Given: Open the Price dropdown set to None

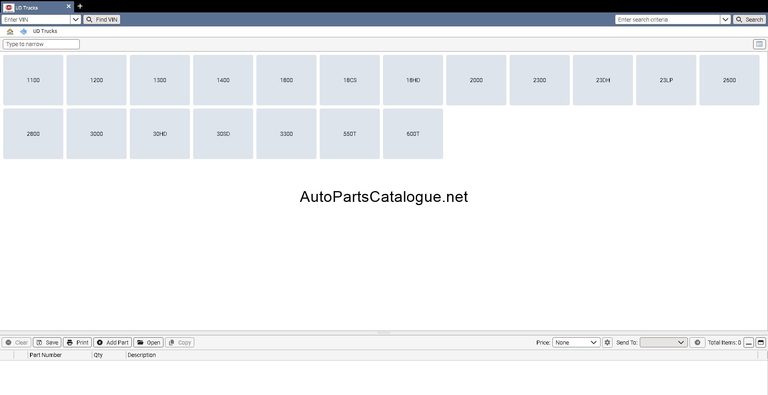Looking at the screenshot, I should click(576, 343).
